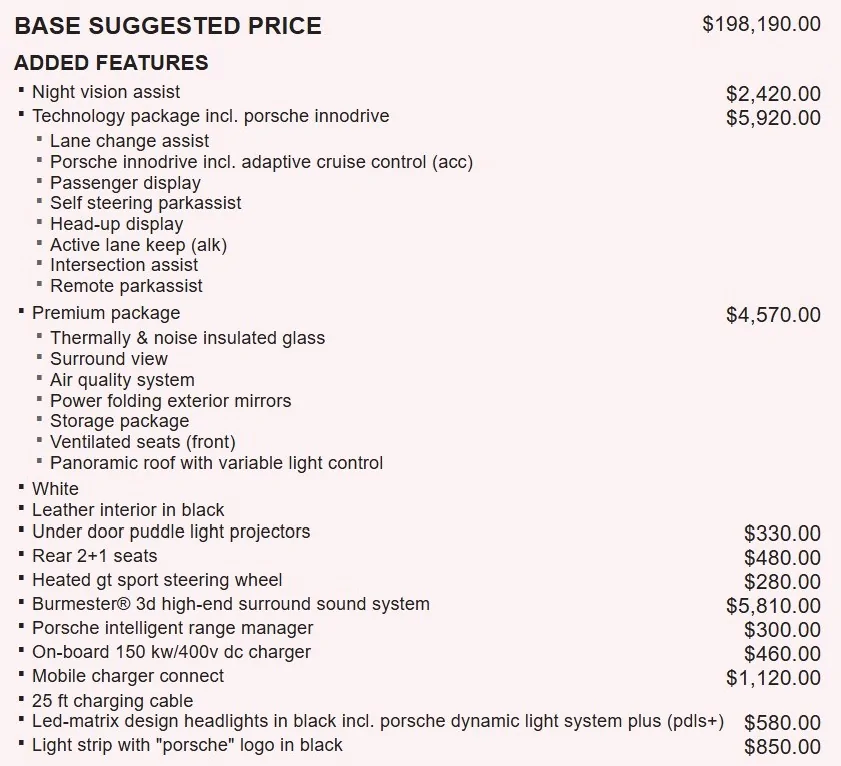Click the Leather interior in black item

(x=128, y=510)
